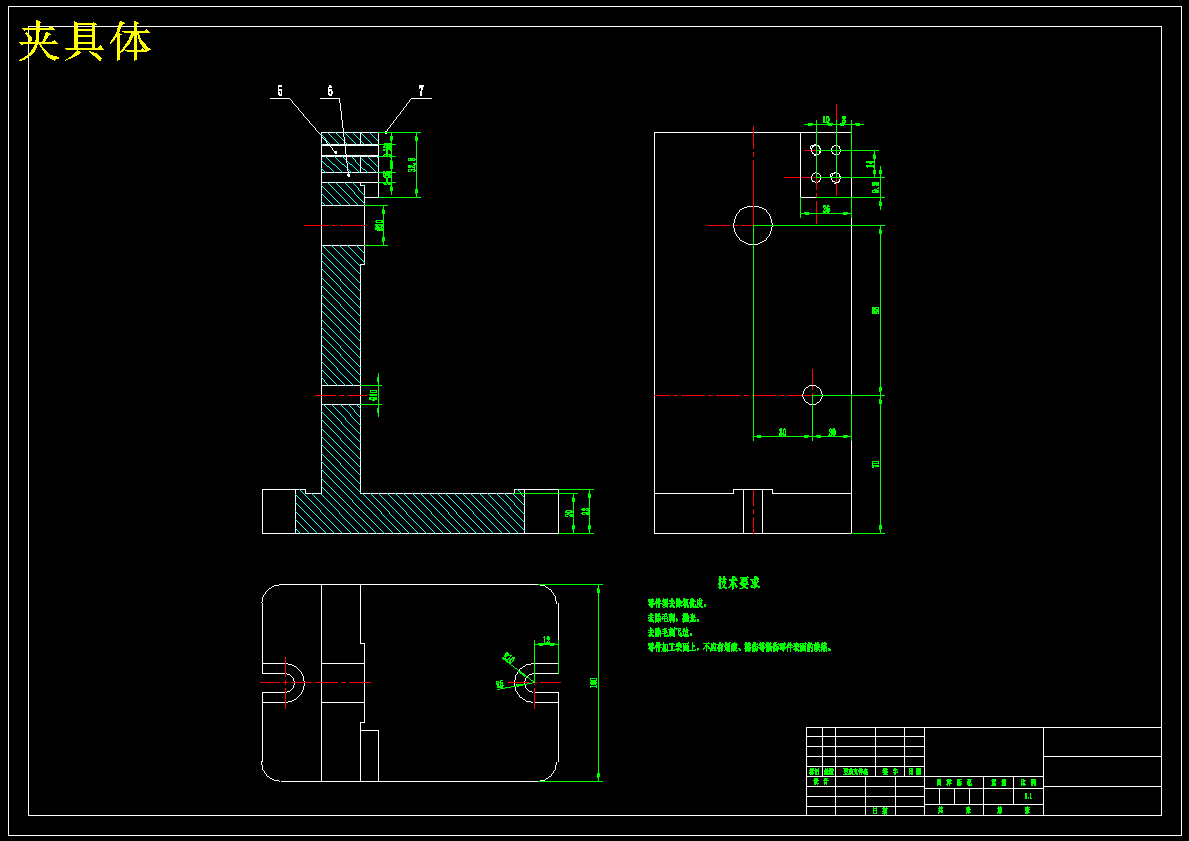
Task: Select the leader callout number 7
Action: (422, 91)
